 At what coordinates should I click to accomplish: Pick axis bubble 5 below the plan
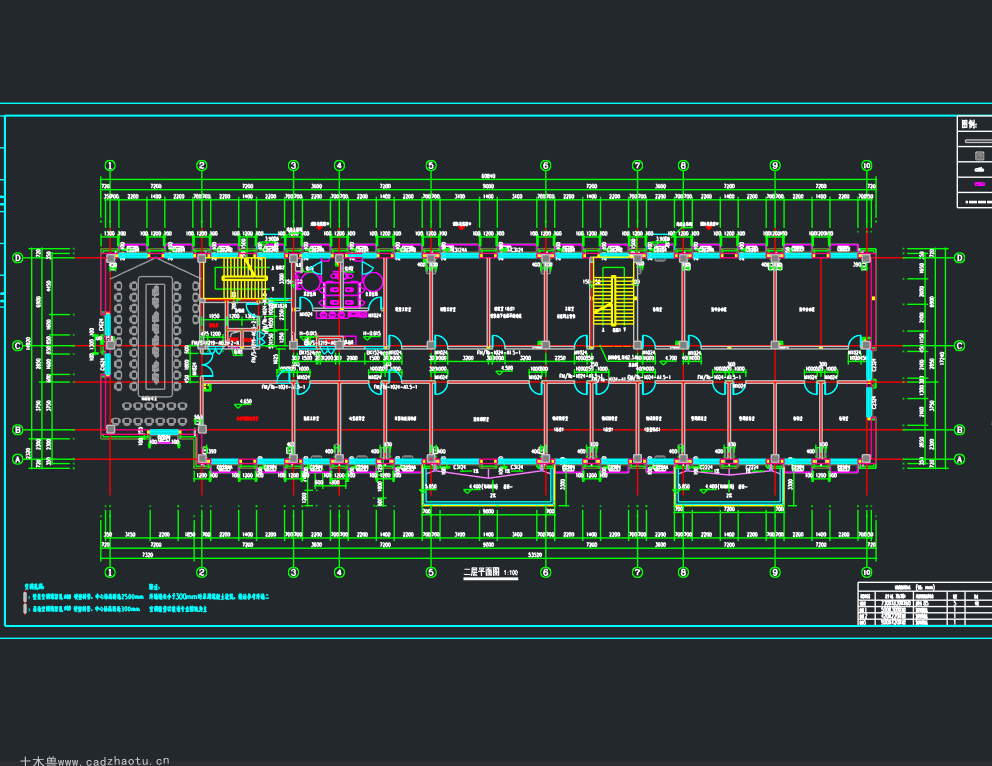tap(431, 572)
